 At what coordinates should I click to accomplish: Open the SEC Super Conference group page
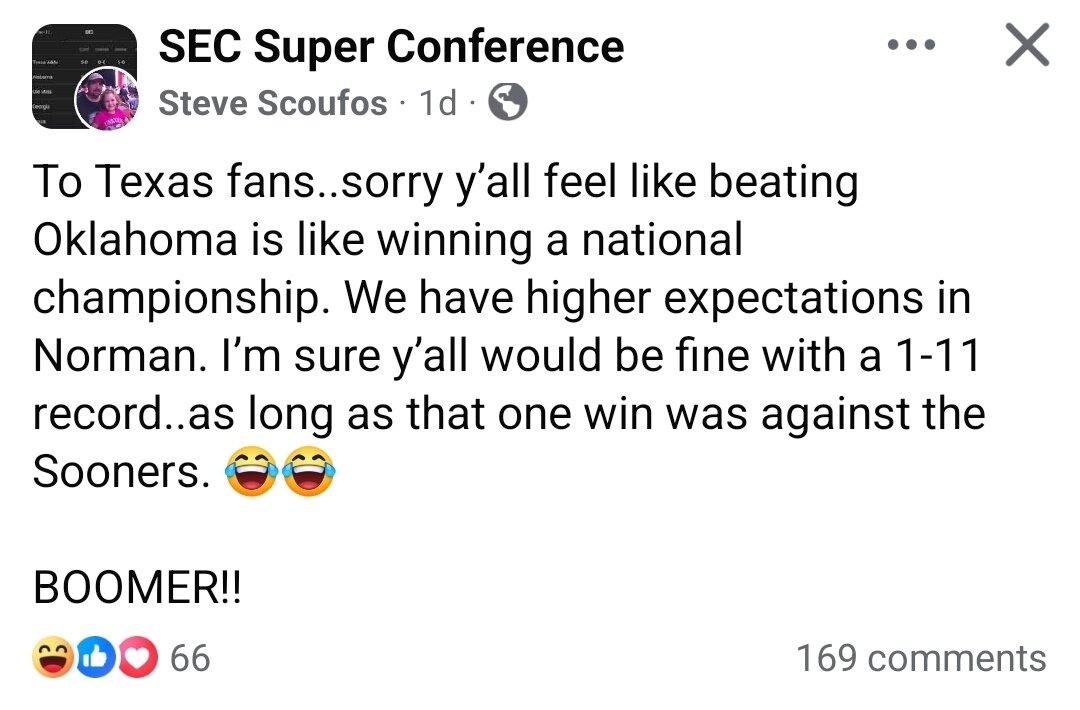point(391,46)
